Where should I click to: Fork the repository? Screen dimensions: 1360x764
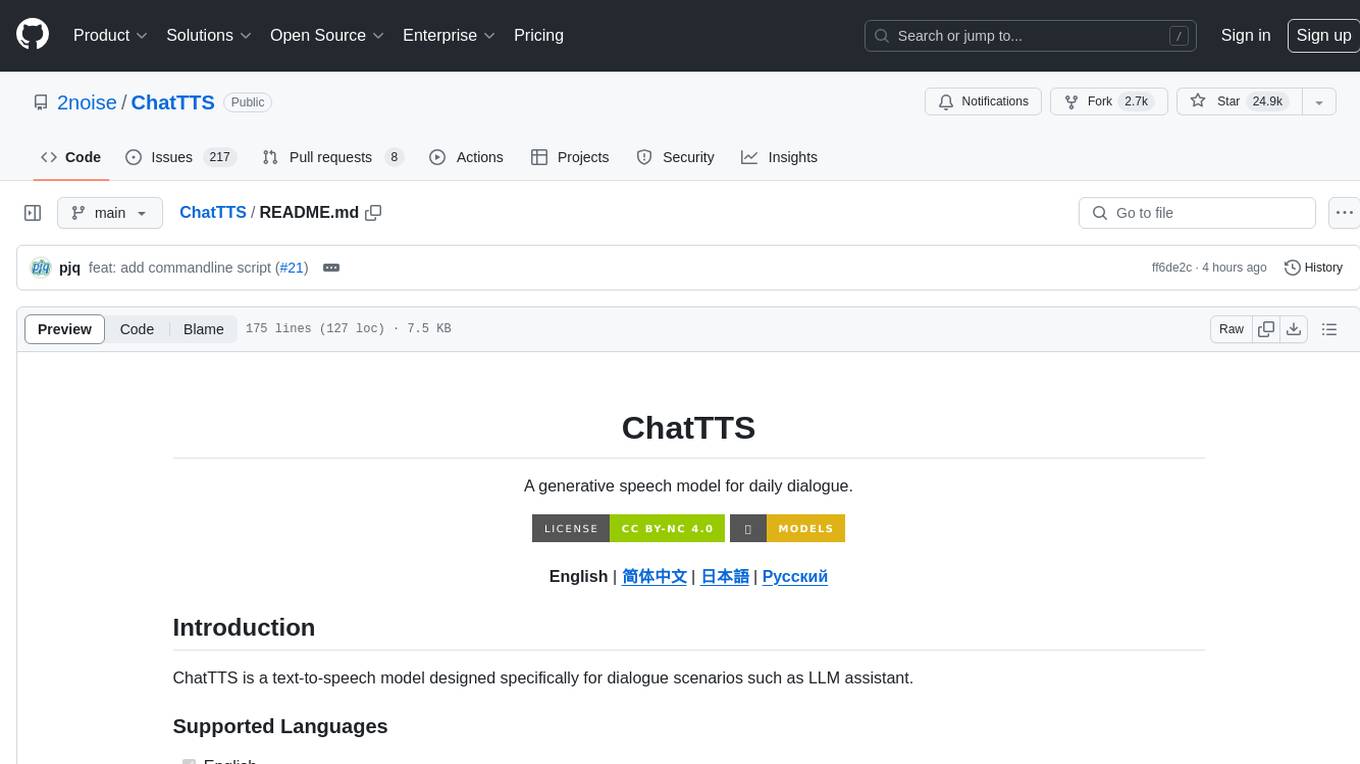point(1109,102)
